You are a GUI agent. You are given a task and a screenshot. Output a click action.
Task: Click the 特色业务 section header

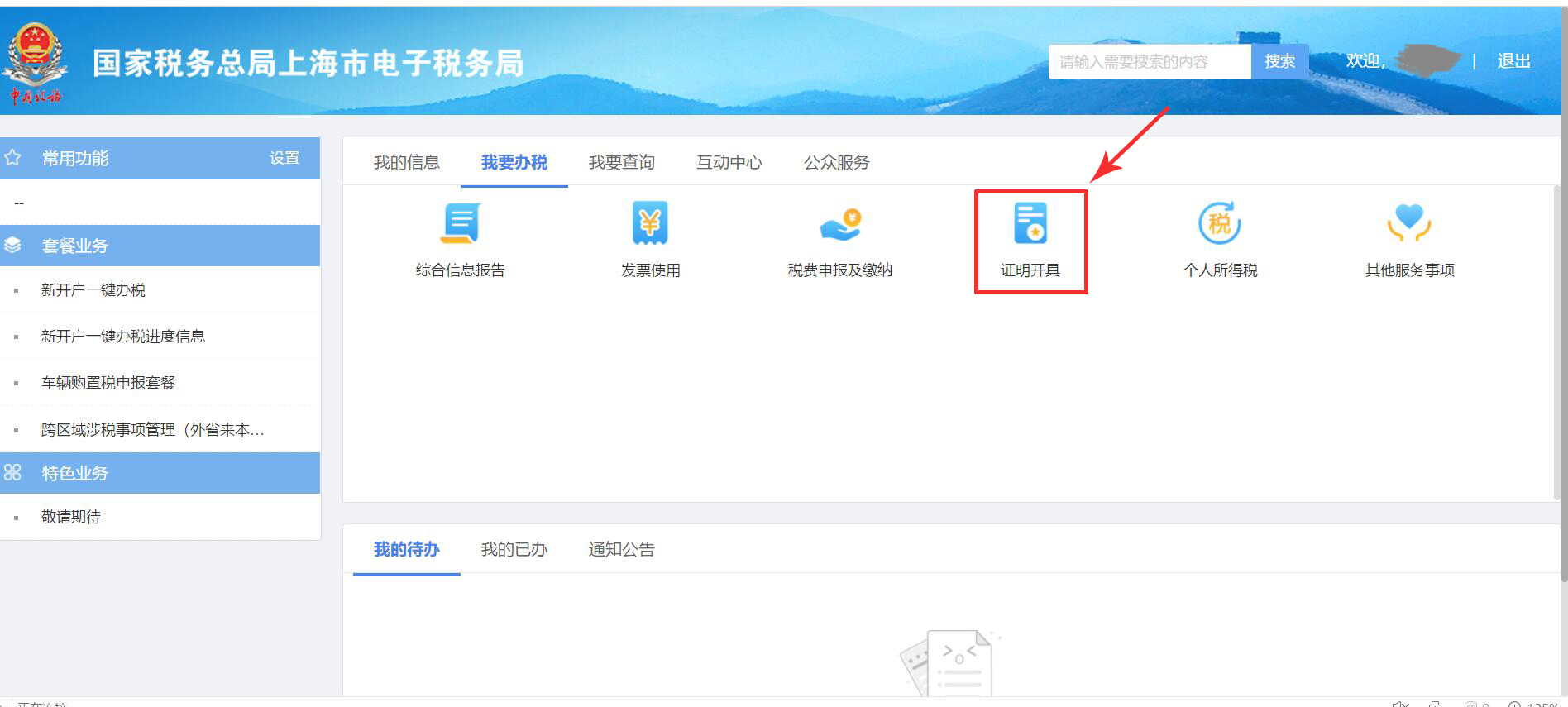click(x=160, y=473)
